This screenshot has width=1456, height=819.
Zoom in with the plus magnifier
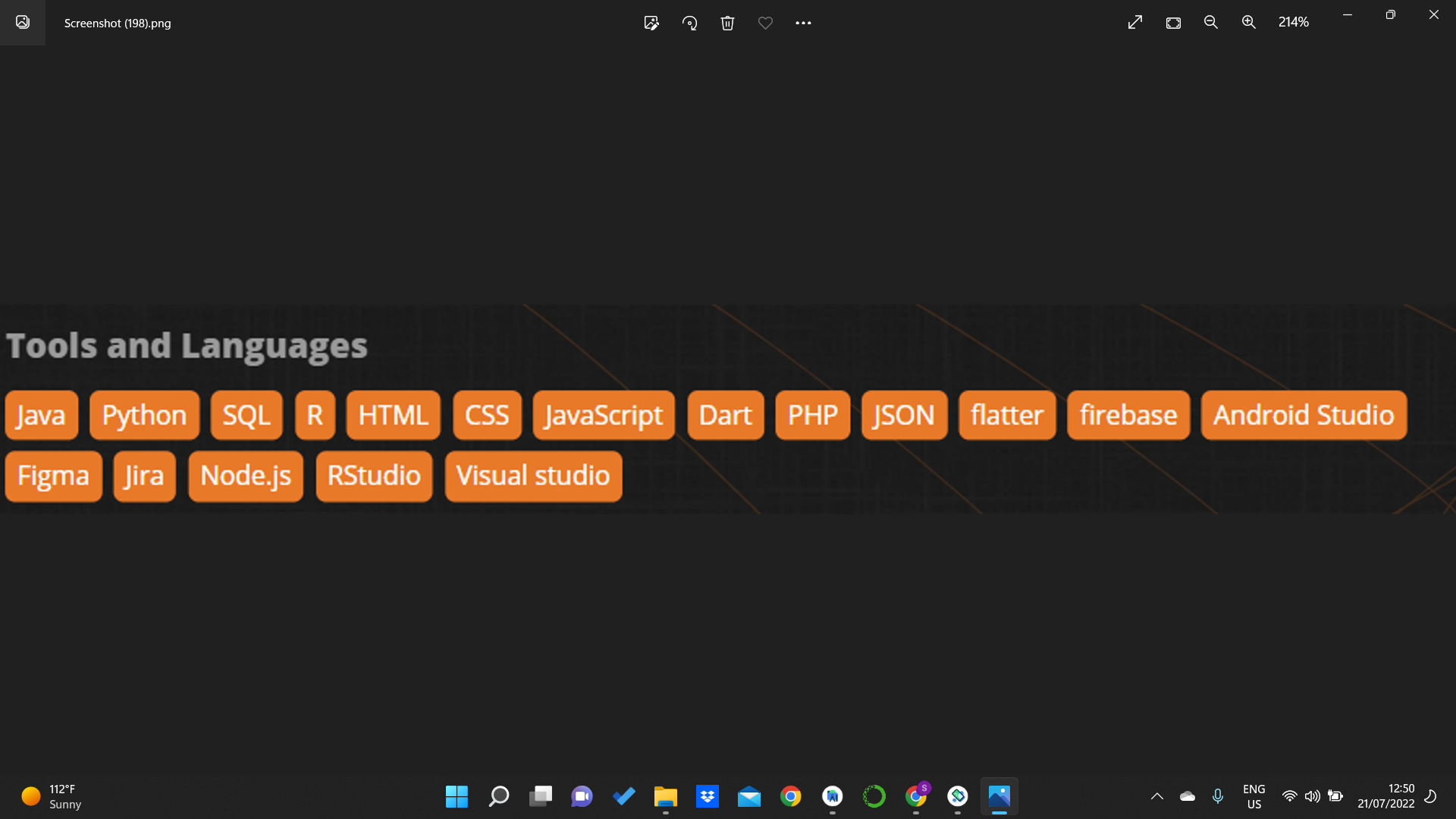click(x=1249, y=23)
